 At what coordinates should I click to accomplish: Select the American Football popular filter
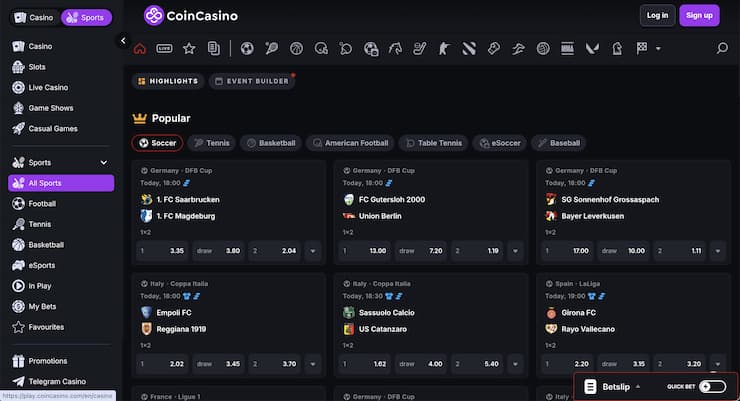[x=350, y=143]
